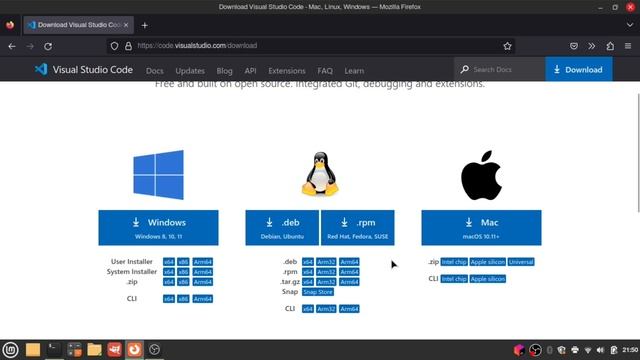Open the network Wi-Fi tray icon
The image size is (640, 360).
click(588, 350)
